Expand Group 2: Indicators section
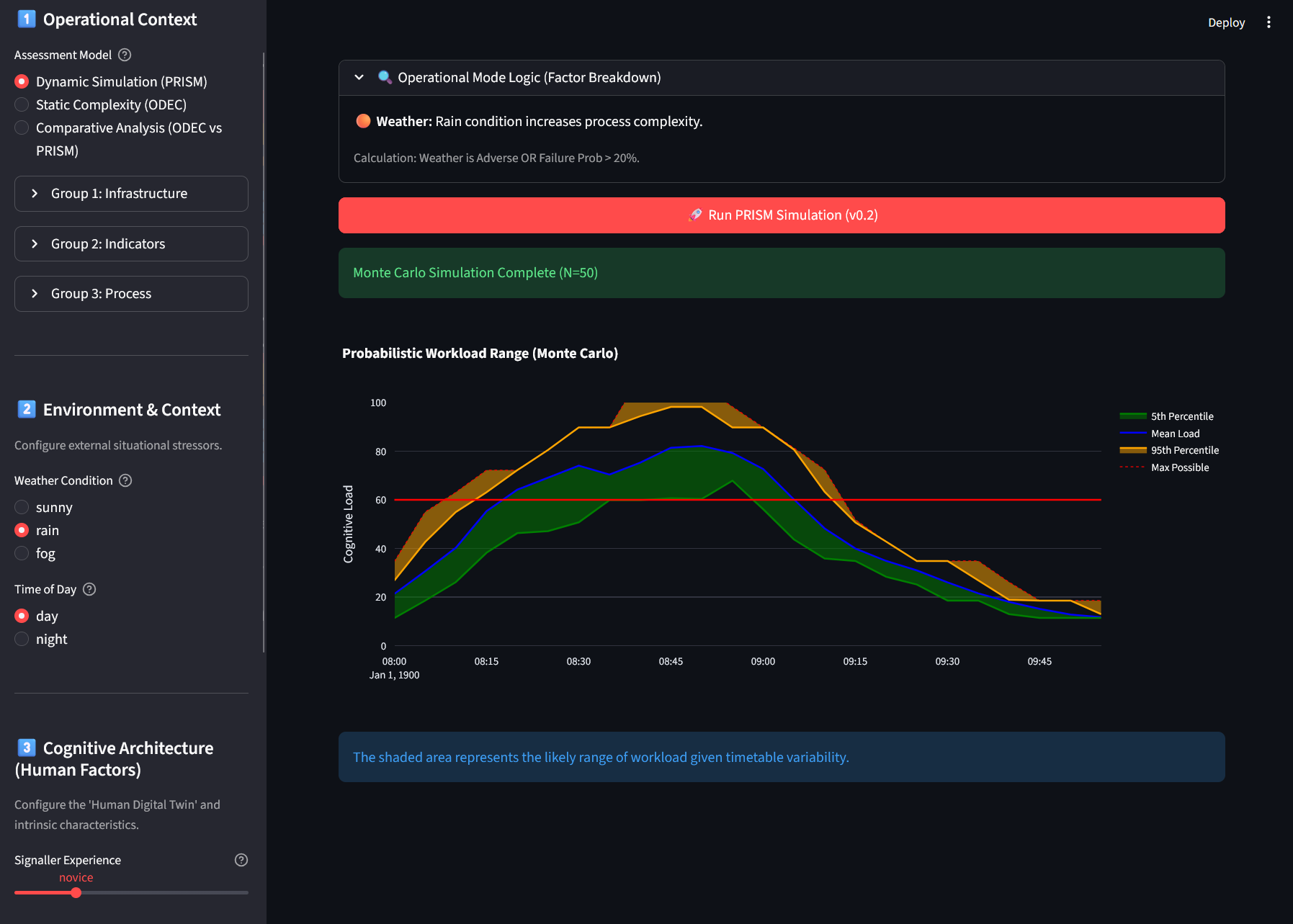 [x=131, y=244]
